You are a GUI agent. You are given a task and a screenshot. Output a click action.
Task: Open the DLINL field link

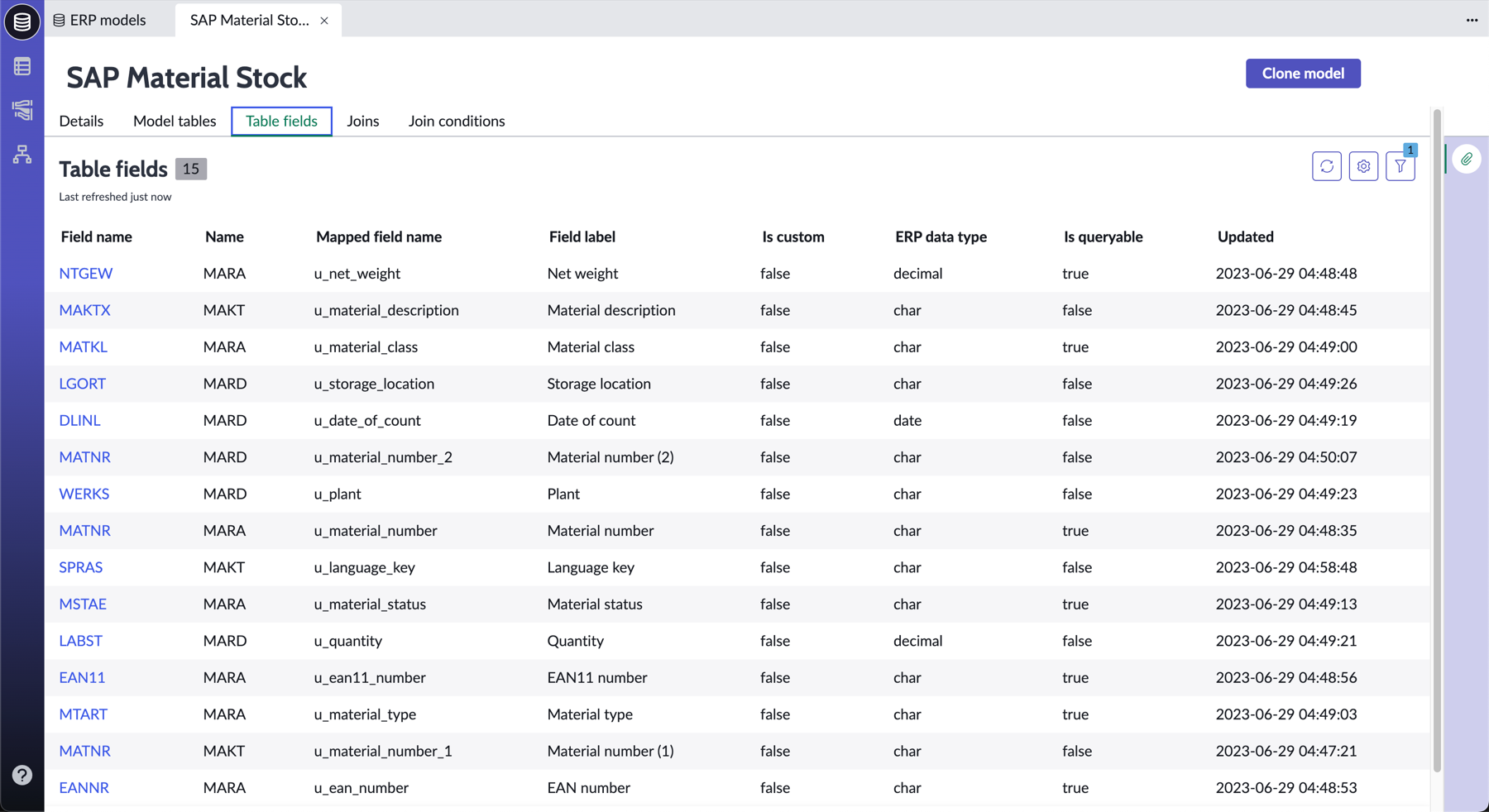(79, 420)
